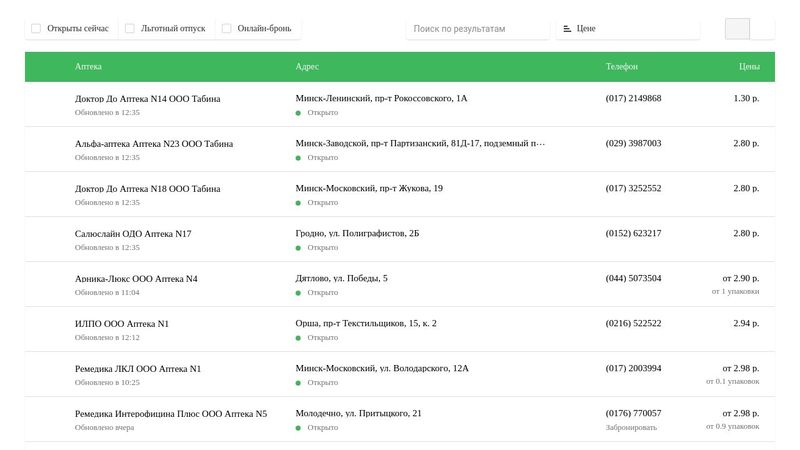The width and height of the screenshot is (800, 450).
Task: Click the Адрес column header
Action: point(307,67)
